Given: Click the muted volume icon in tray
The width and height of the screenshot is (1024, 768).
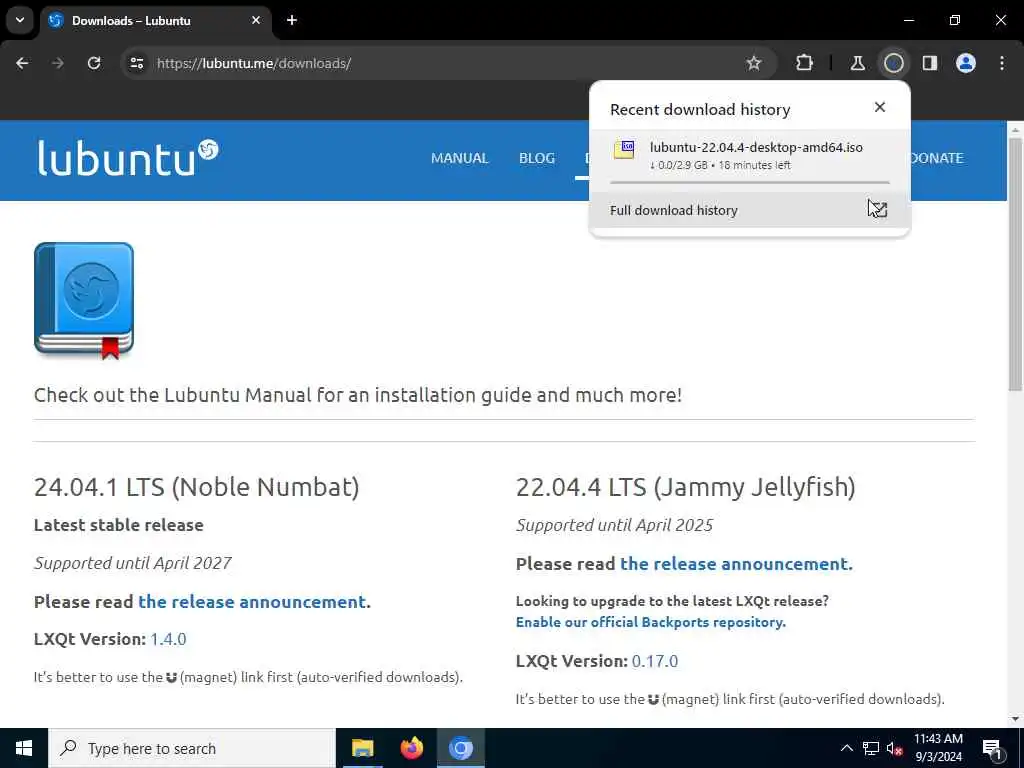Looking at the screenshot, I should coord(895,748).
